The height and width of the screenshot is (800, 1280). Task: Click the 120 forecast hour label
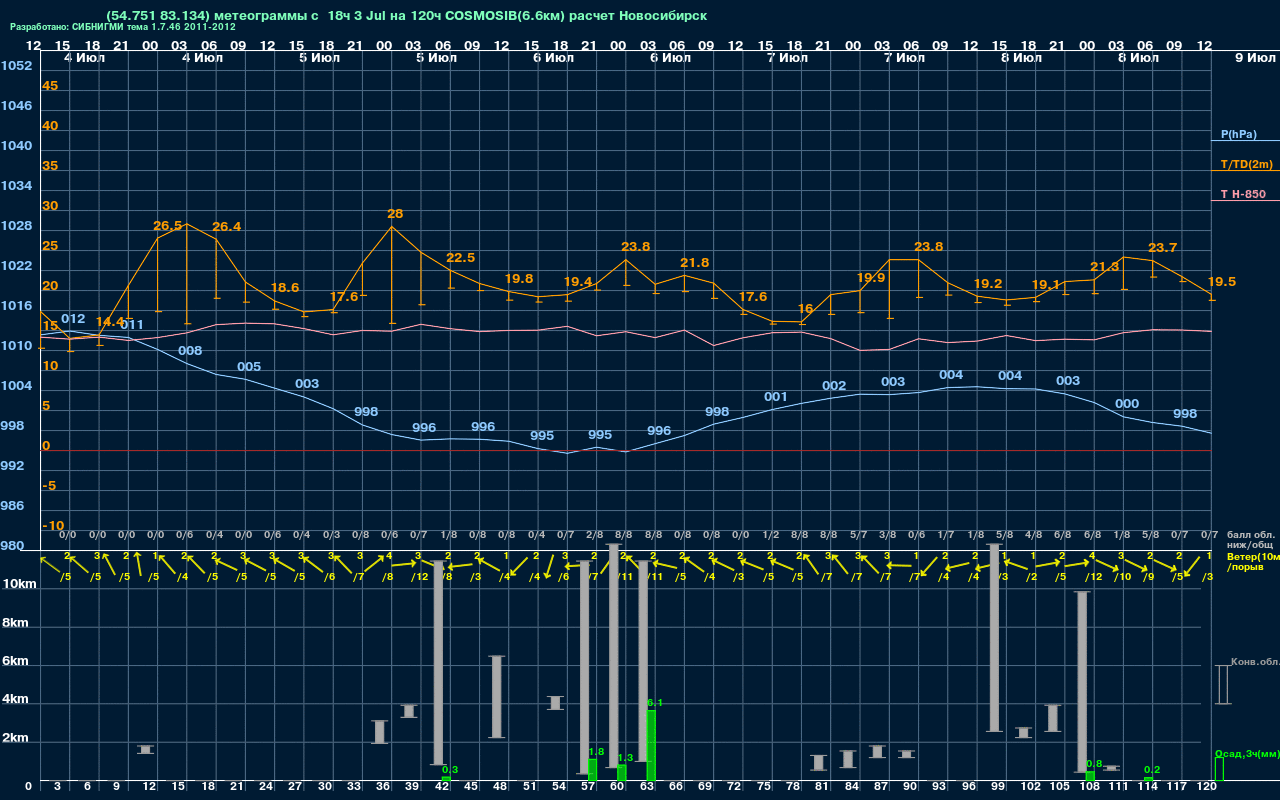pos(1206,787)
